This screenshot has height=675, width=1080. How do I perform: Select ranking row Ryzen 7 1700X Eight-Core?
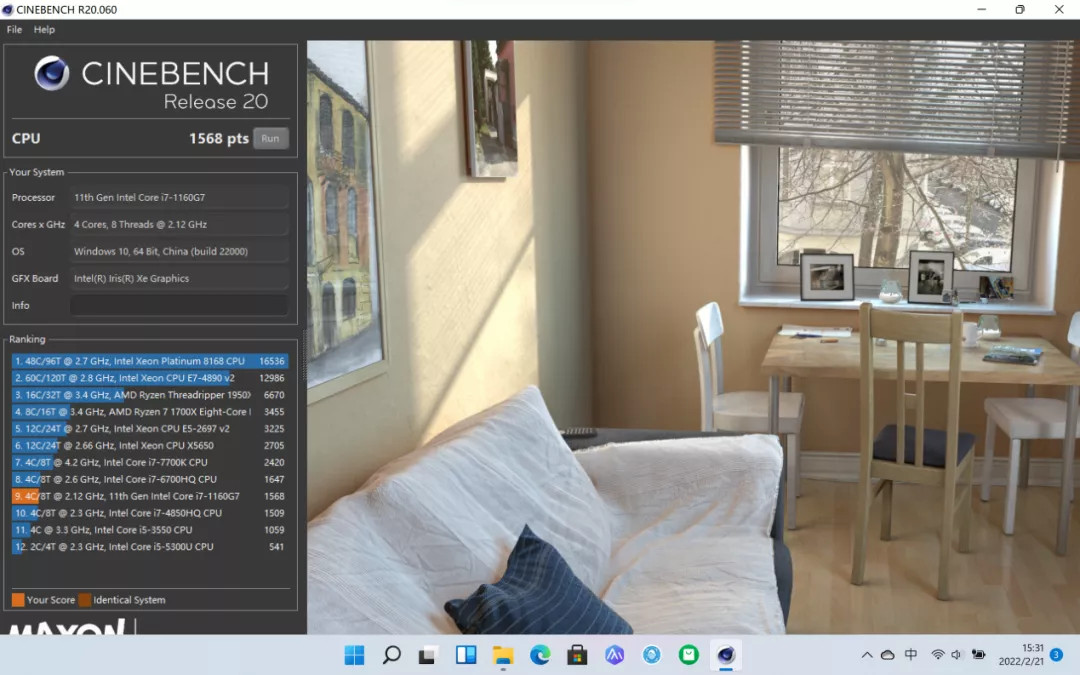[x=149, y=412]
